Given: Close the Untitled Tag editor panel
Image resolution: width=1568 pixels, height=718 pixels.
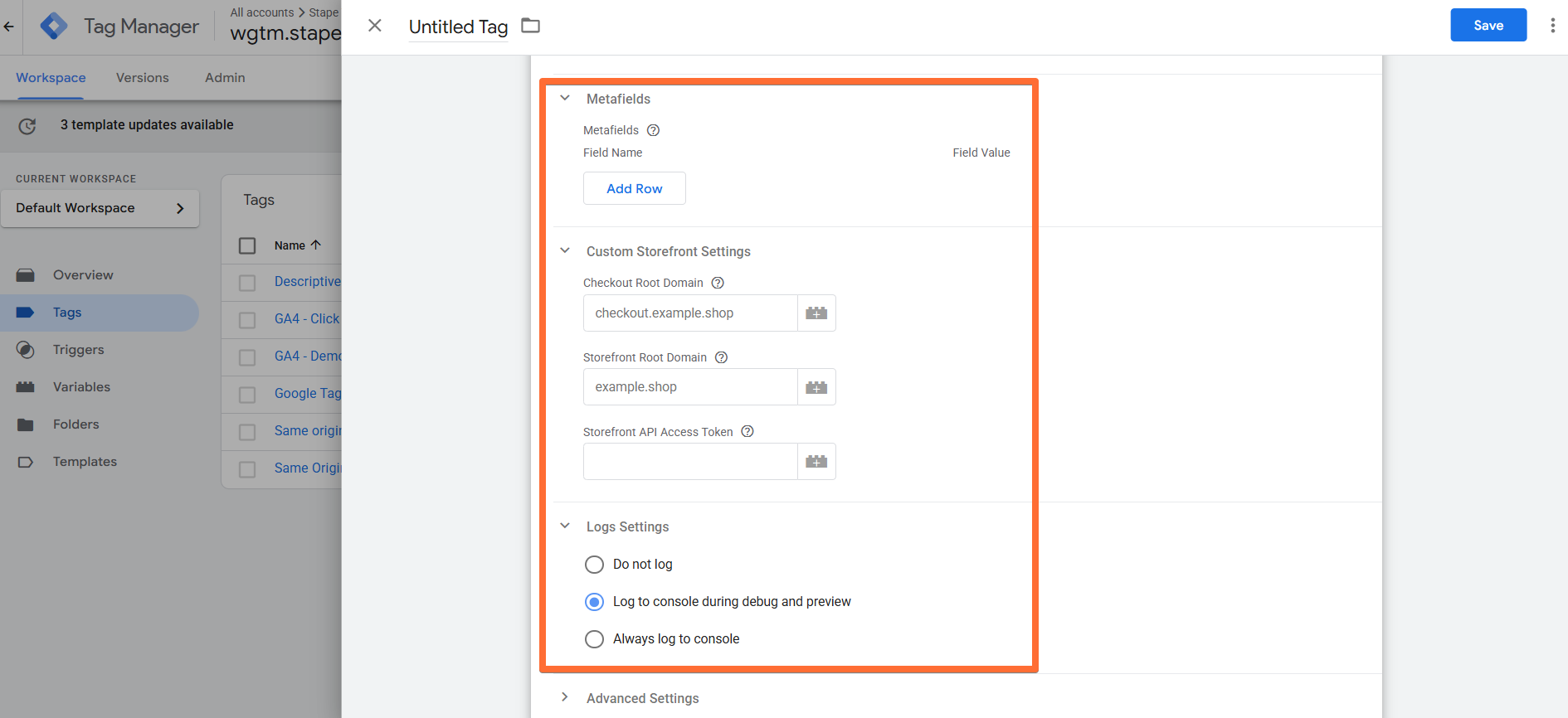Looking at the screenshot, I should point(375,26).
